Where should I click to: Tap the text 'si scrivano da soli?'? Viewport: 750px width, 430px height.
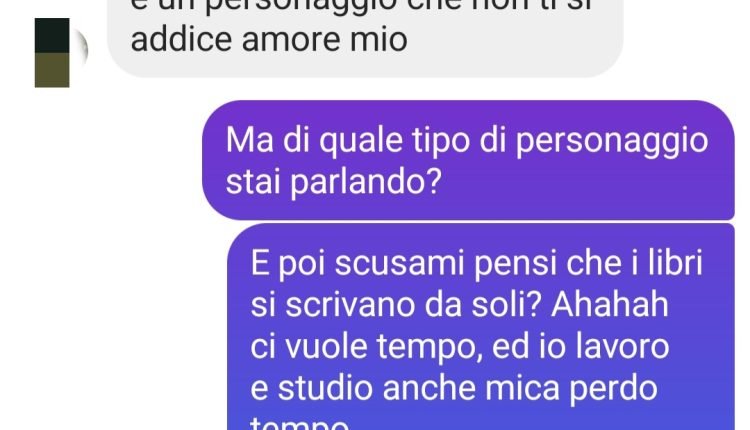396,305
